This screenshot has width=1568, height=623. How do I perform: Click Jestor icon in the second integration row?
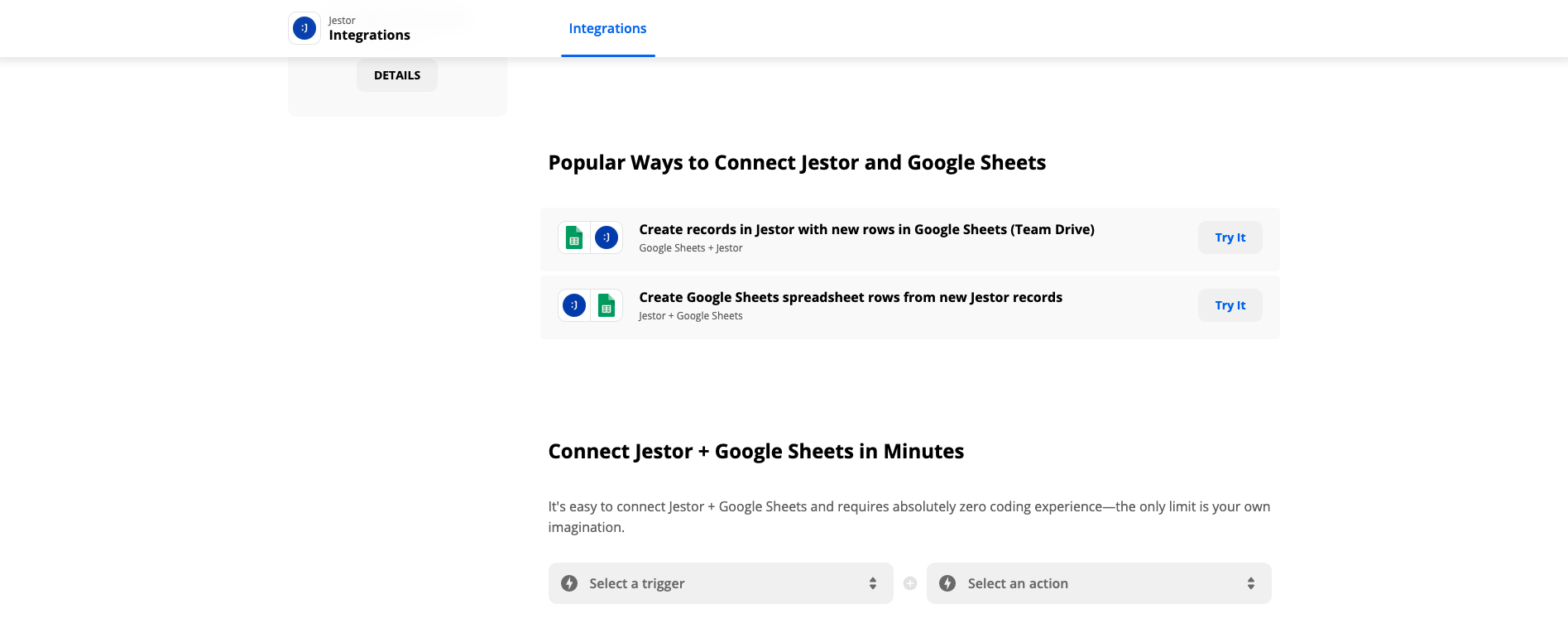pyautogui.click(x=574, y=305)
